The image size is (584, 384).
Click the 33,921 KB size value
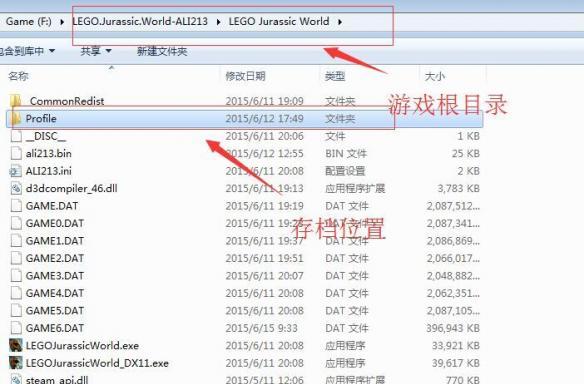click(456, 346)
